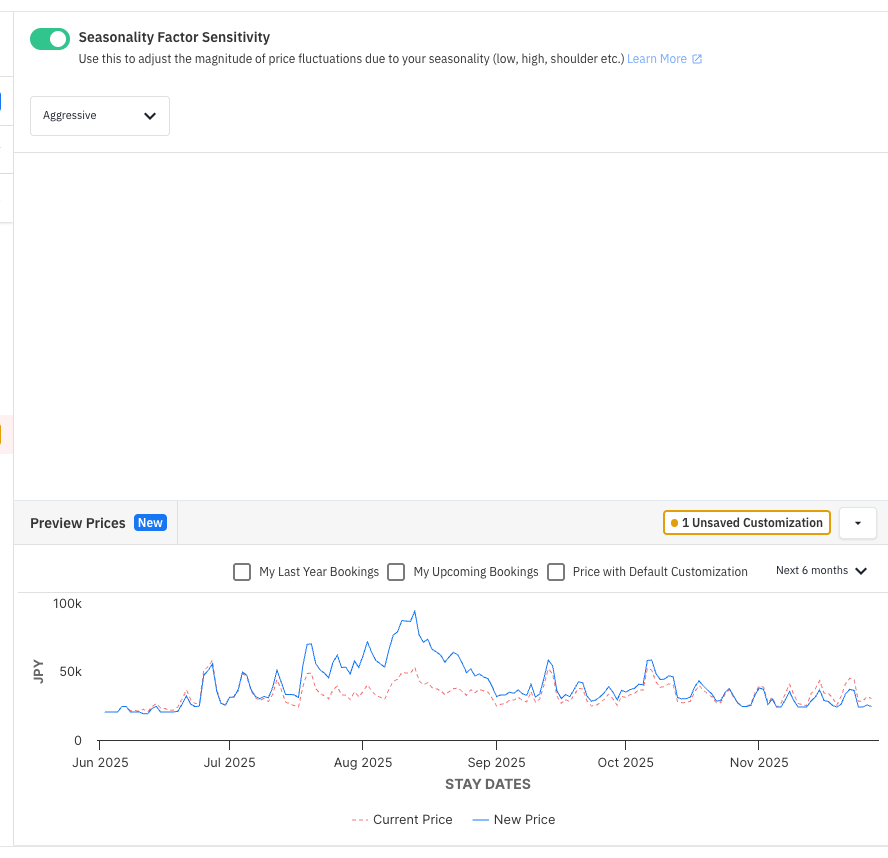This screenshot has width=888, height=858.
Task: Open the caret menu beside Unsaved Customization
Action: pyautogui.click(x=857, y=523)
